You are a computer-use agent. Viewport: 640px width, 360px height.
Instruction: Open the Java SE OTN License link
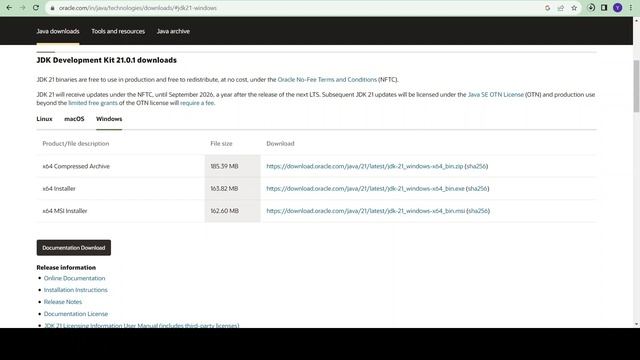496,94
